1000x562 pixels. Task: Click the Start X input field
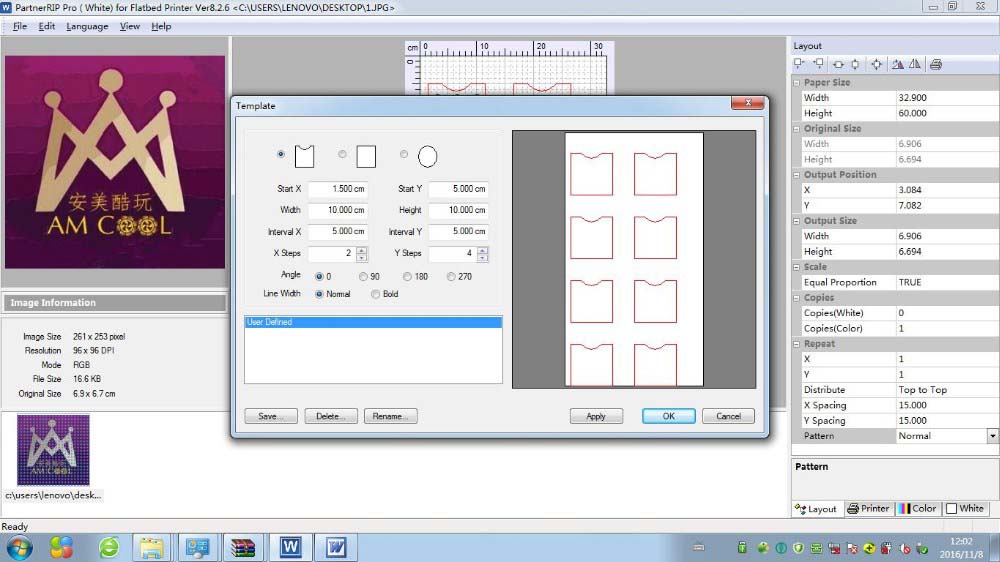pos(337,189)
